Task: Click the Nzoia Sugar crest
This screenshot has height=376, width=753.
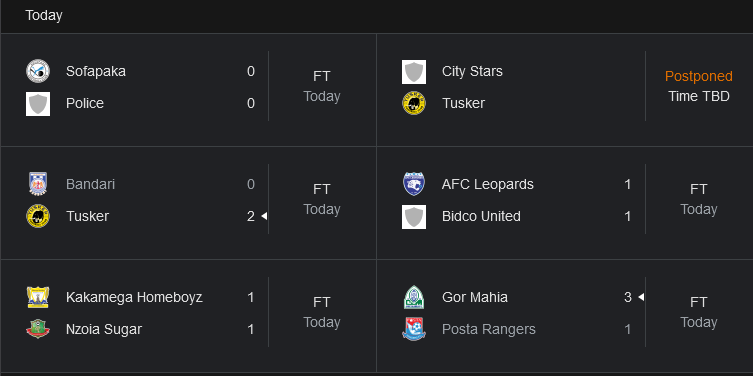Action: (38, 329)
